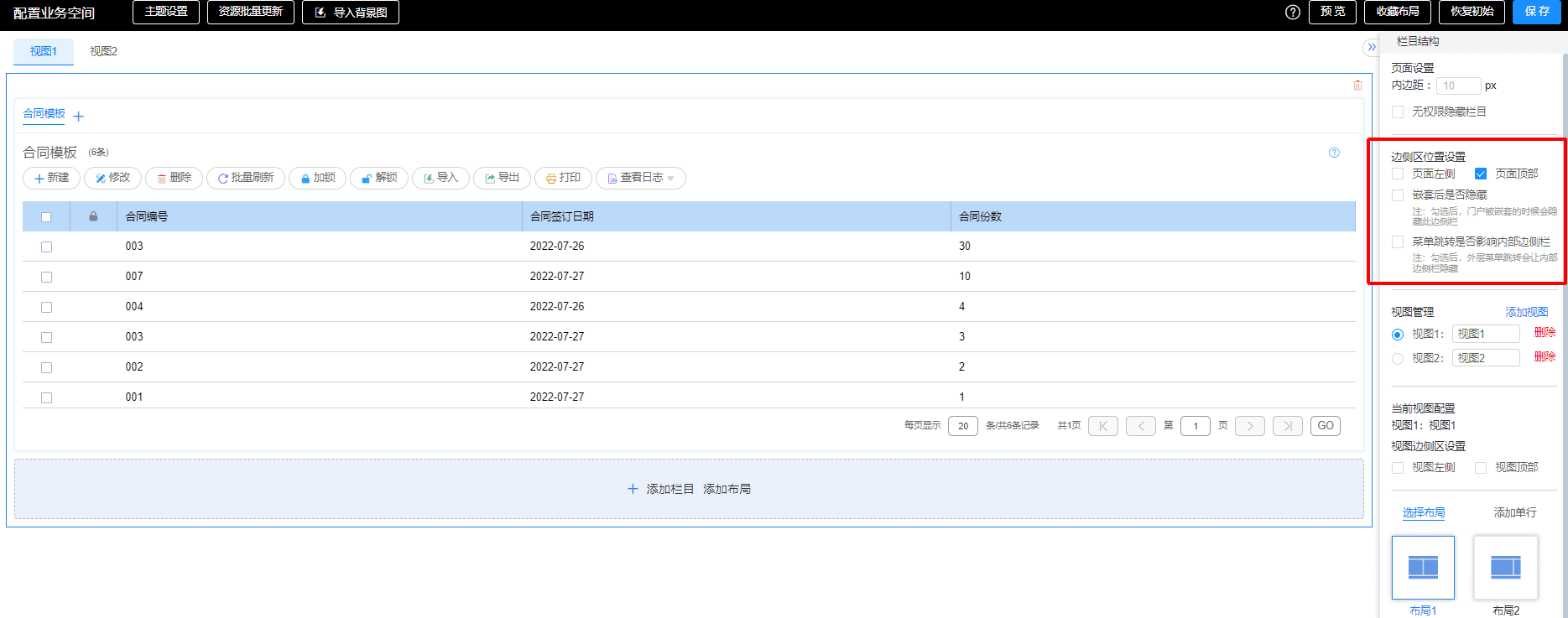
Task: Switch to 添加单行 tab
Action: tap(1515, 512)
